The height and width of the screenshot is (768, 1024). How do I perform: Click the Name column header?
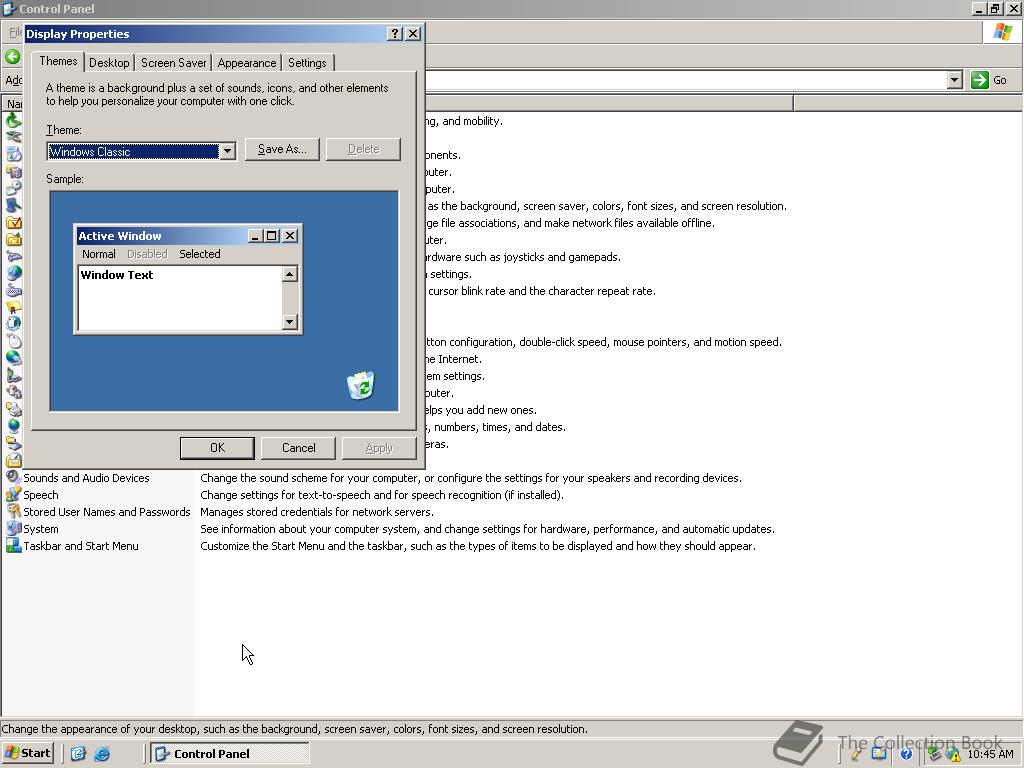pyautogui.click(x=14, y=104)
